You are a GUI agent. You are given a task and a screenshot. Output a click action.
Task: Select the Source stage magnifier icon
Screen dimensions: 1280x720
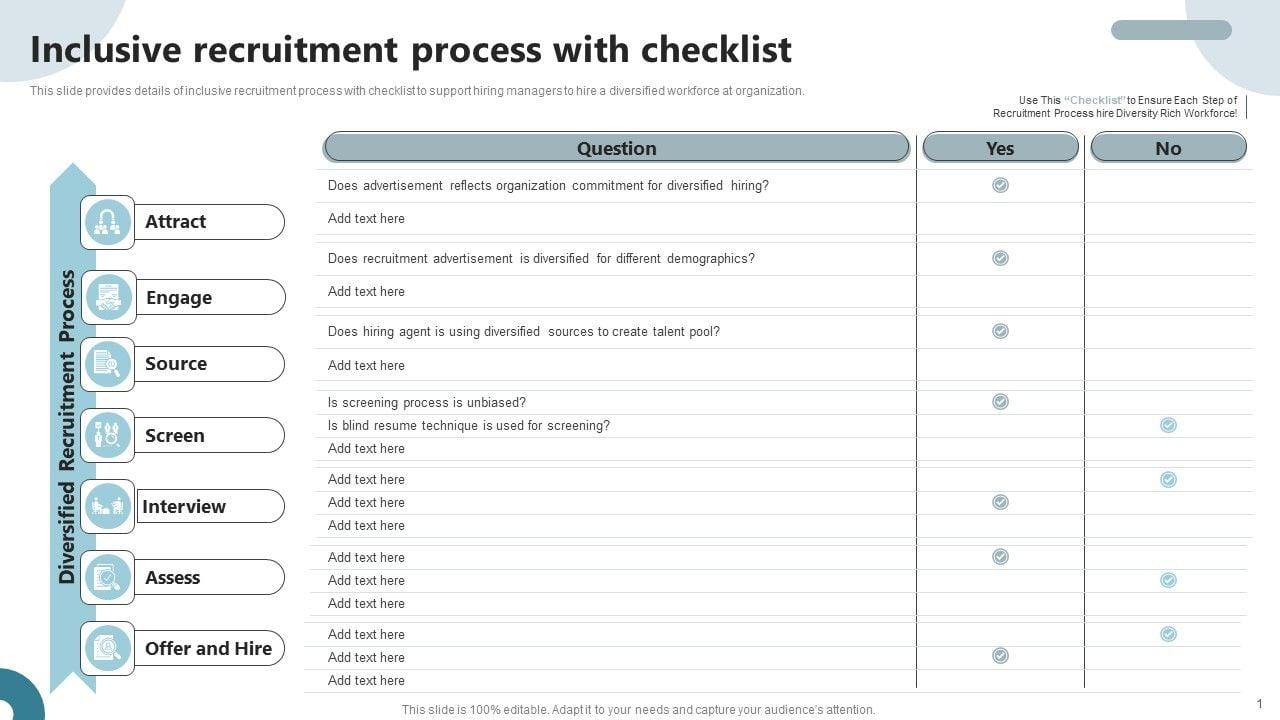tap(108, 364)
